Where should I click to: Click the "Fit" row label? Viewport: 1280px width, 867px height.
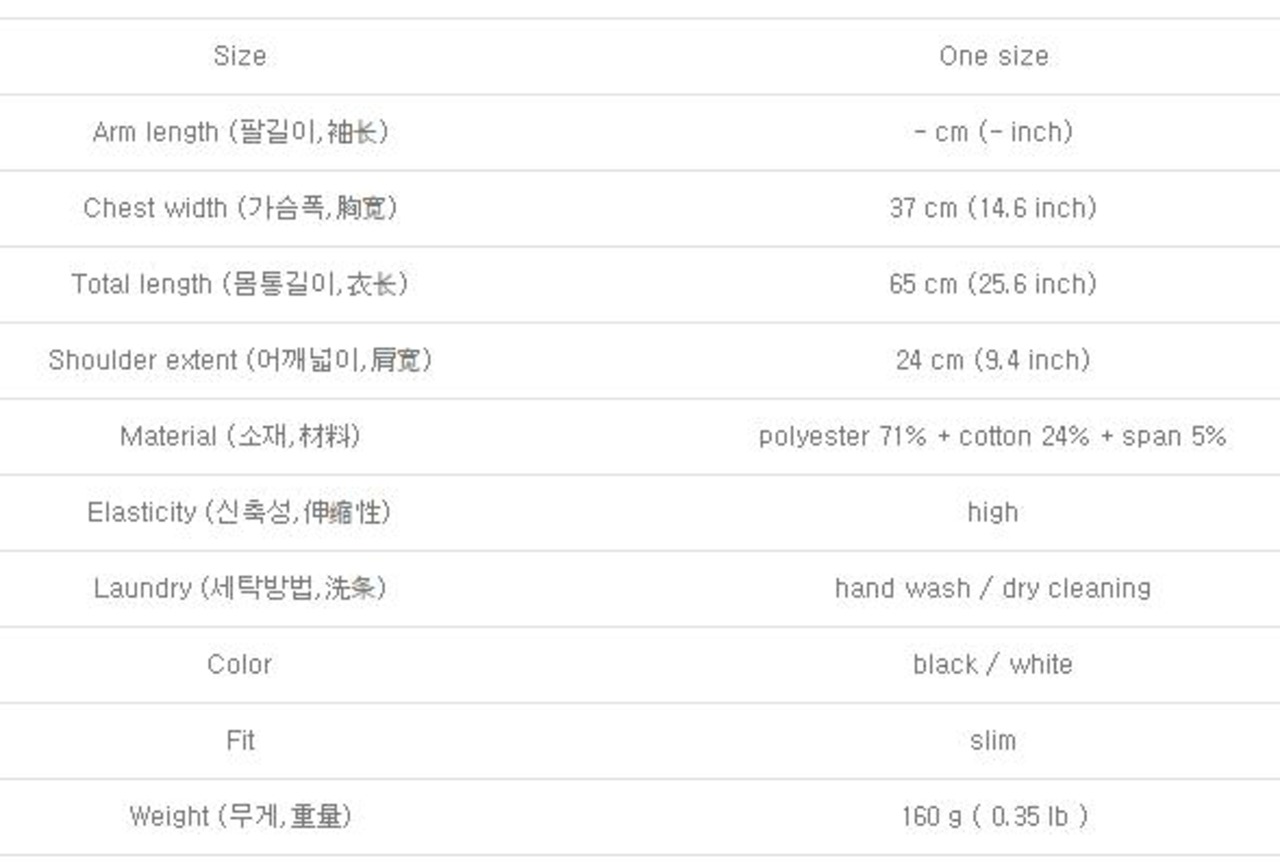239,740
